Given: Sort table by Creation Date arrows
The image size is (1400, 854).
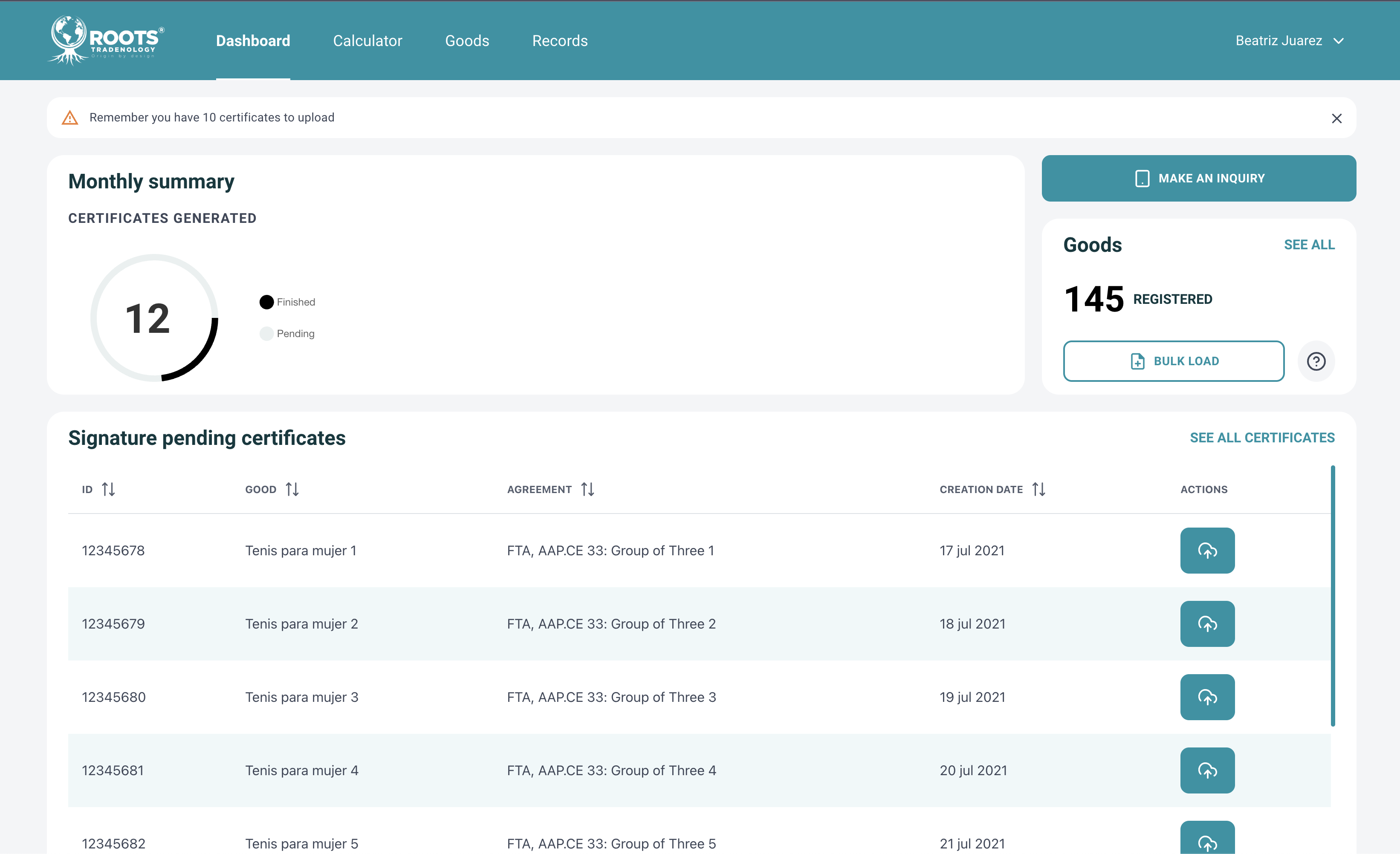Looking at the screenshot, I should (1038, 489).
